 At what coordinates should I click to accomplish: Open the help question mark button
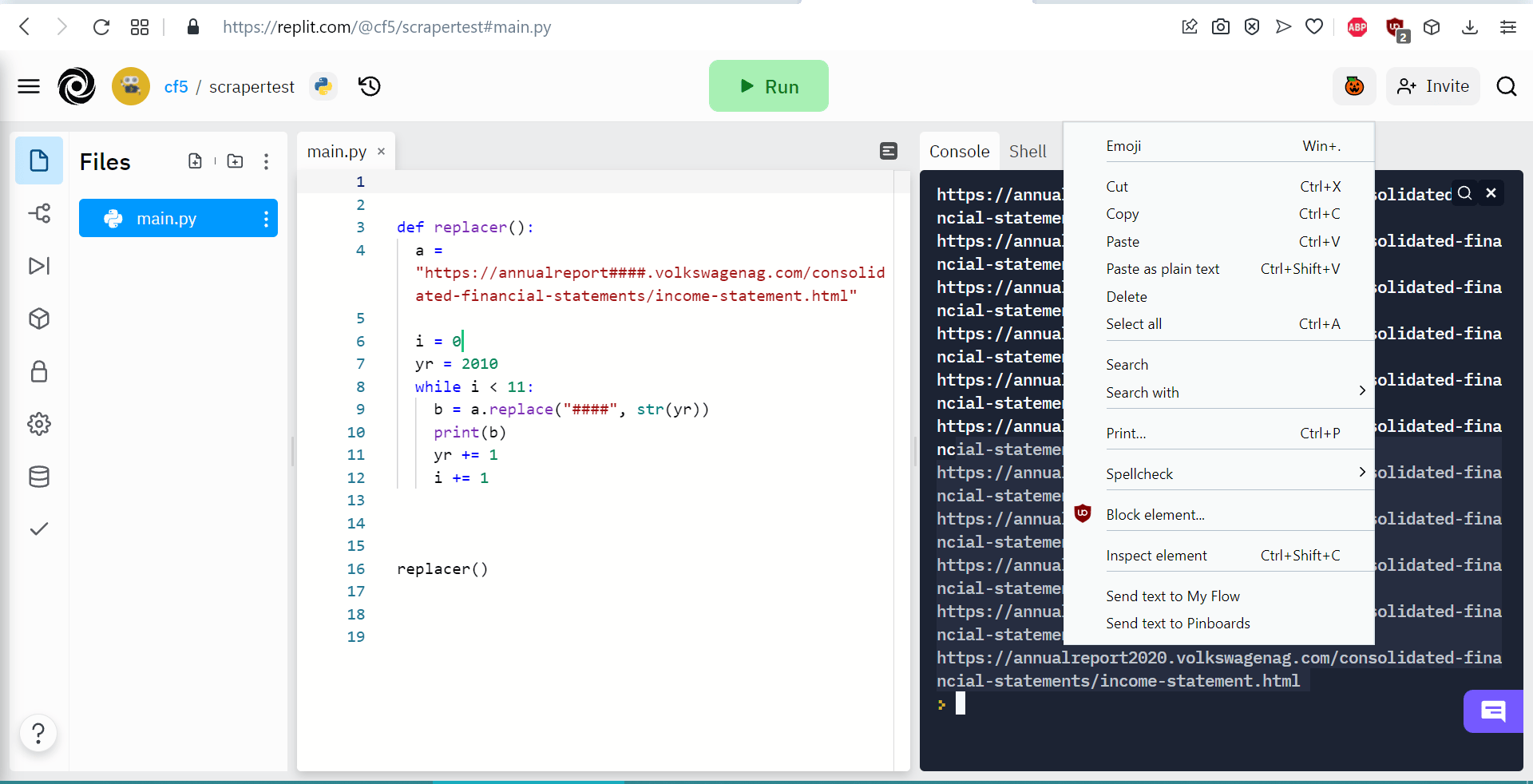(x=38, y=733)
